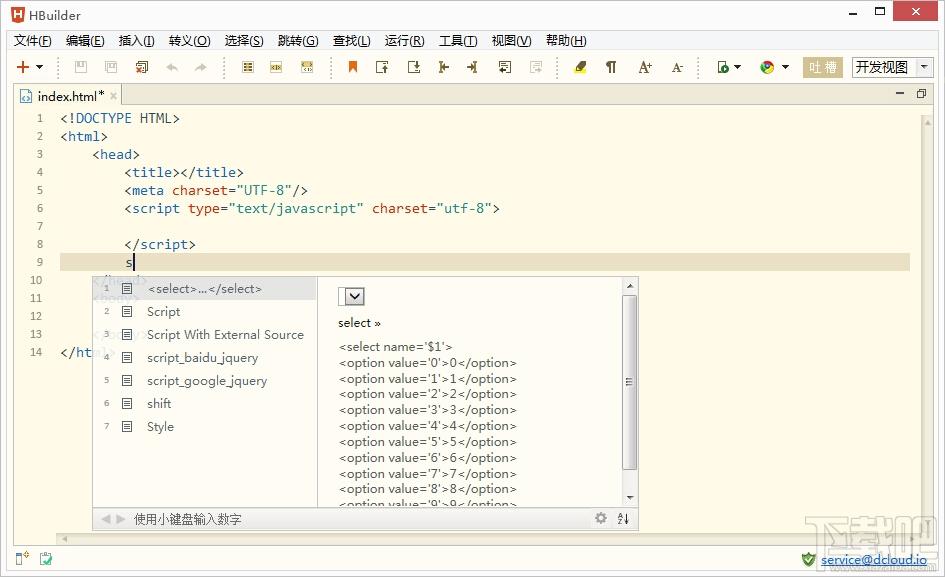Toggle the orange Bookmark icon
The width and height of the screenshot is (945, 577).
(x=353, y=67)
